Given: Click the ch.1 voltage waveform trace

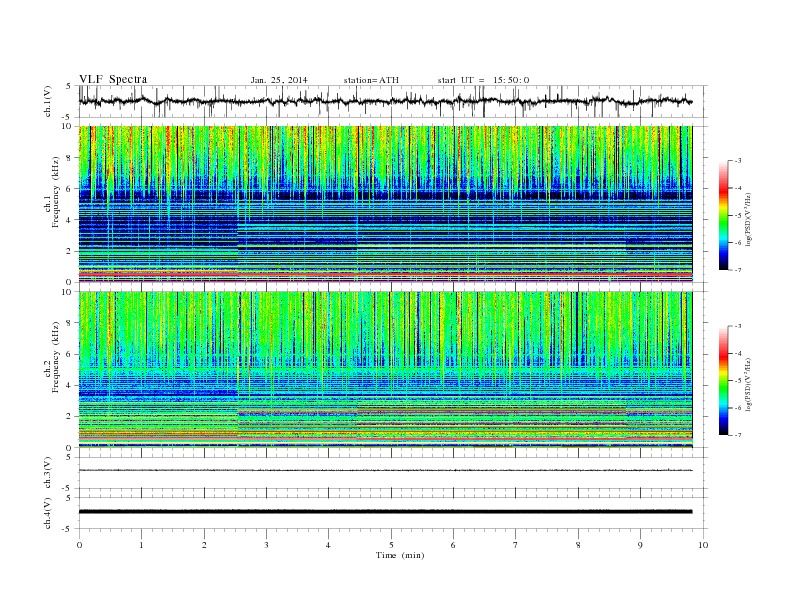Looking at the screenshot, I should (x=385, y=101).
